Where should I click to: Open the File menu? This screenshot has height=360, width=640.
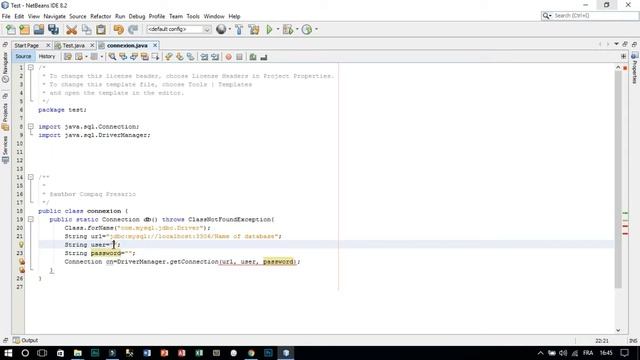tap(6, 16)
